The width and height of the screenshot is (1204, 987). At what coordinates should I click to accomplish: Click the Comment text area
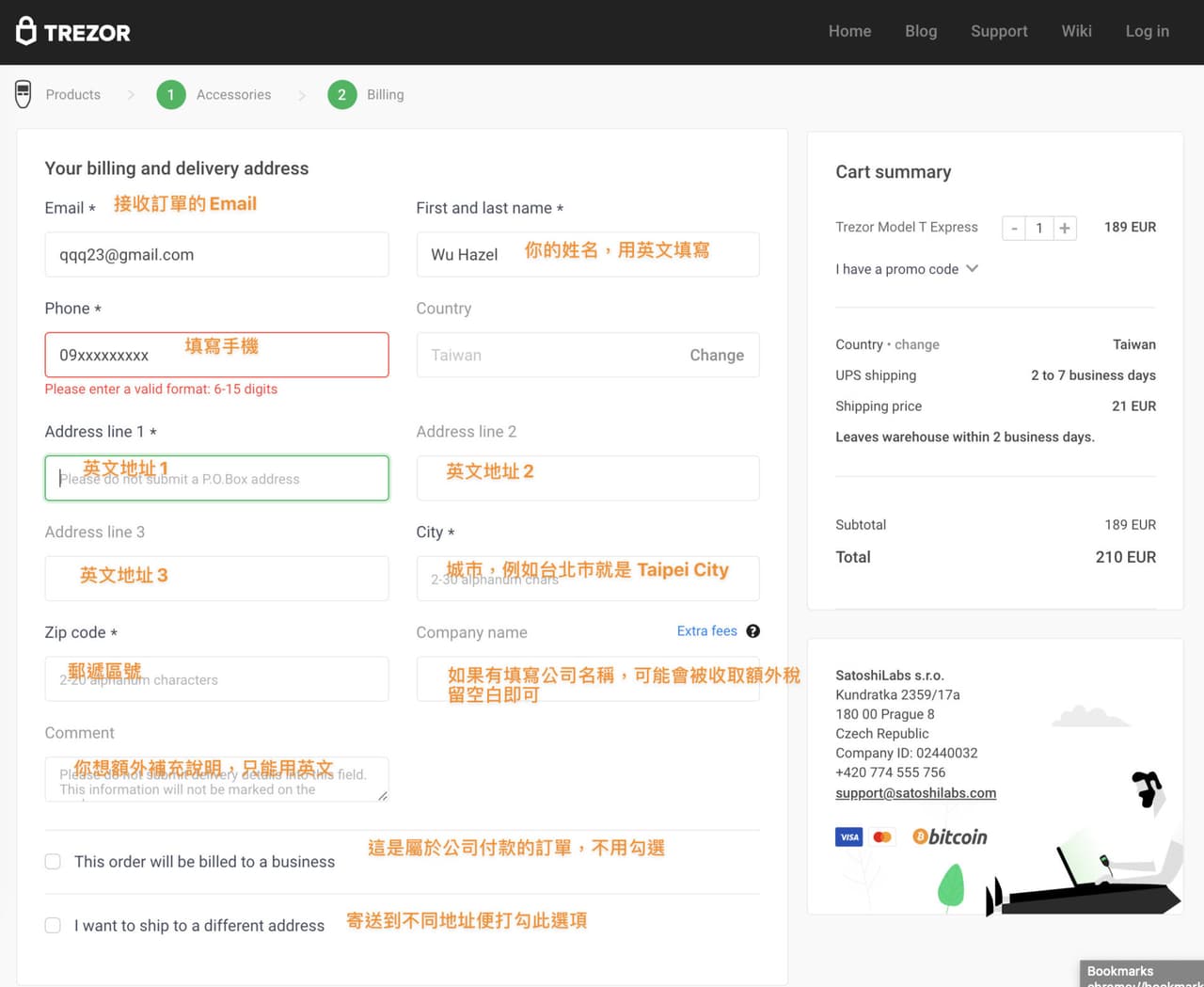216,779
